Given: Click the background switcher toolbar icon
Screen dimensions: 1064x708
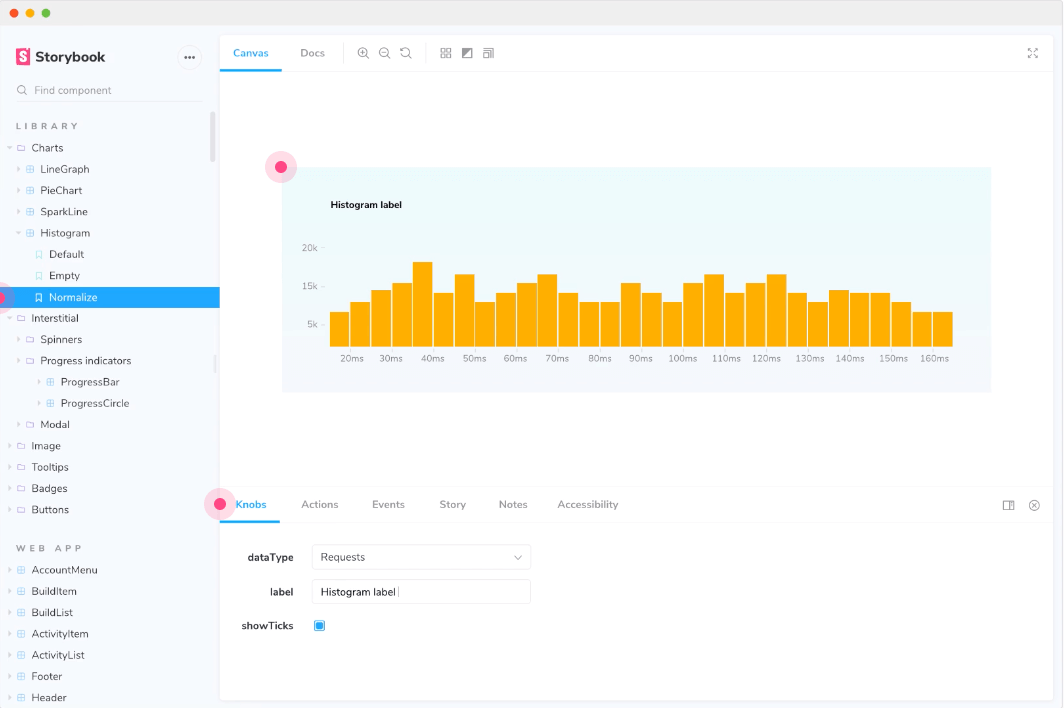Looking at the screenshot, I should click(x=467, y=53).
